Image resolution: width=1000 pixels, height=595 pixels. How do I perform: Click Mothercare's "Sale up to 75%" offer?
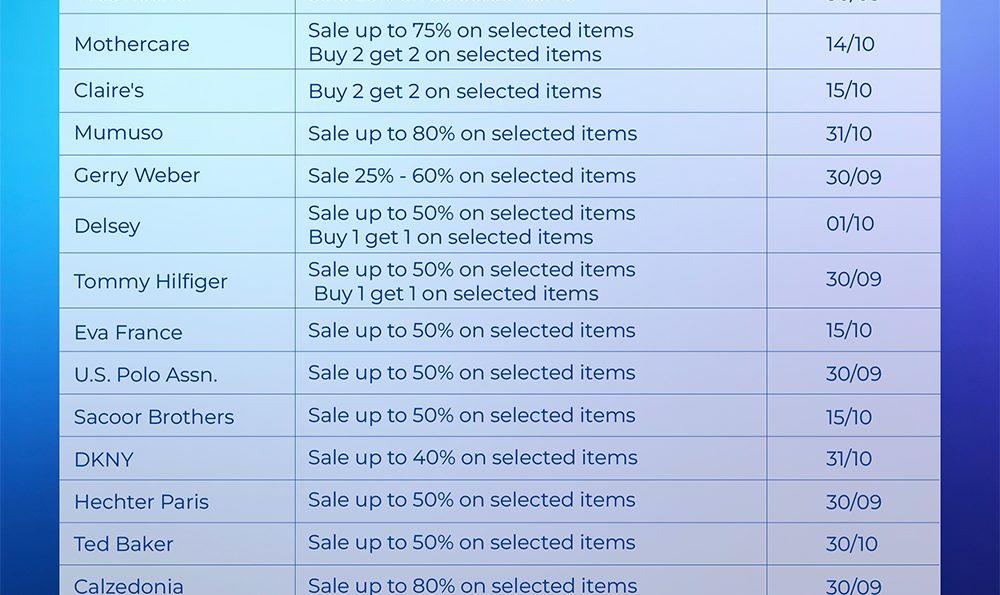tap(470, 31)
